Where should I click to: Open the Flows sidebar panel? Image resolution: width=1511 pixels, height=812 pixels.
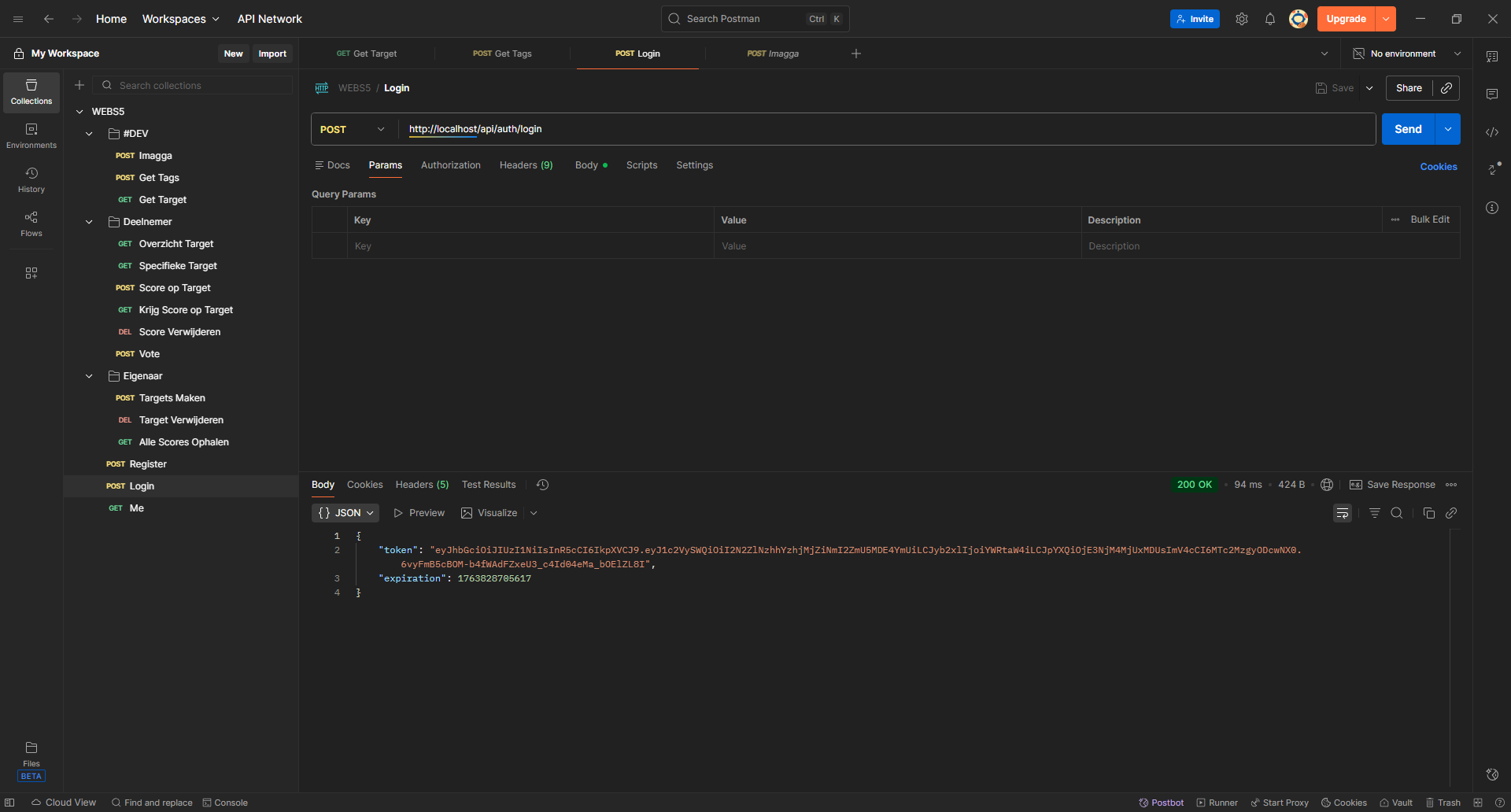(31, 223)
